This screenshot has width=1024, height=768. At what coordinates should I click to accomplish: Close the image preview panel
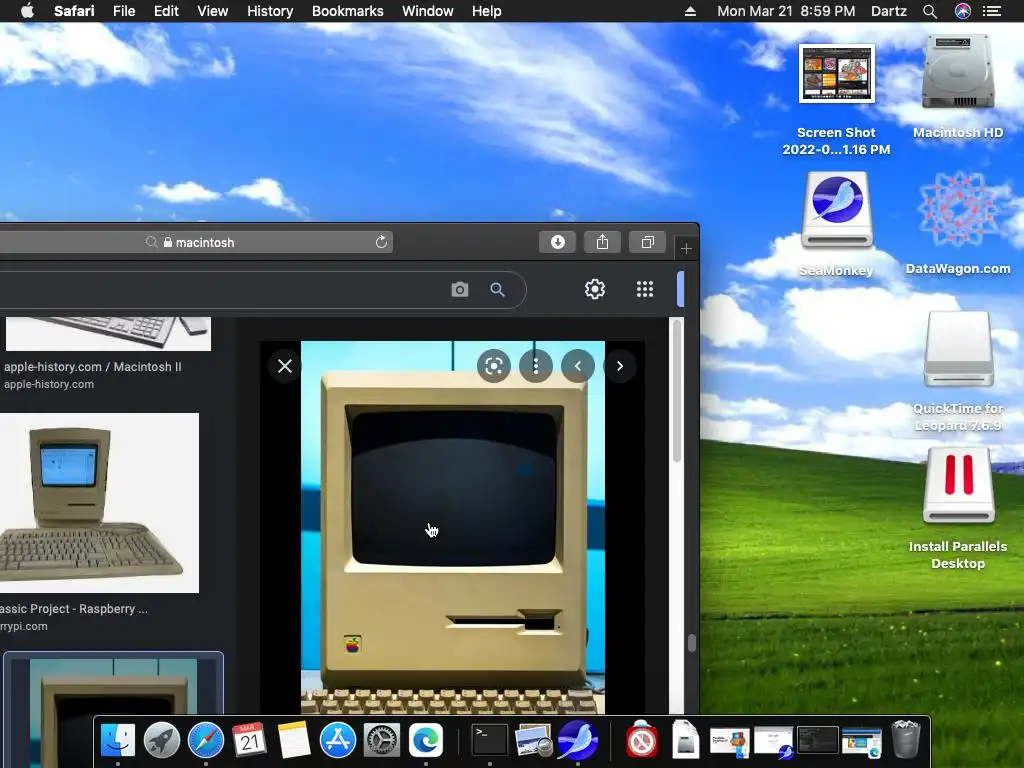click(x=285, y=366)
